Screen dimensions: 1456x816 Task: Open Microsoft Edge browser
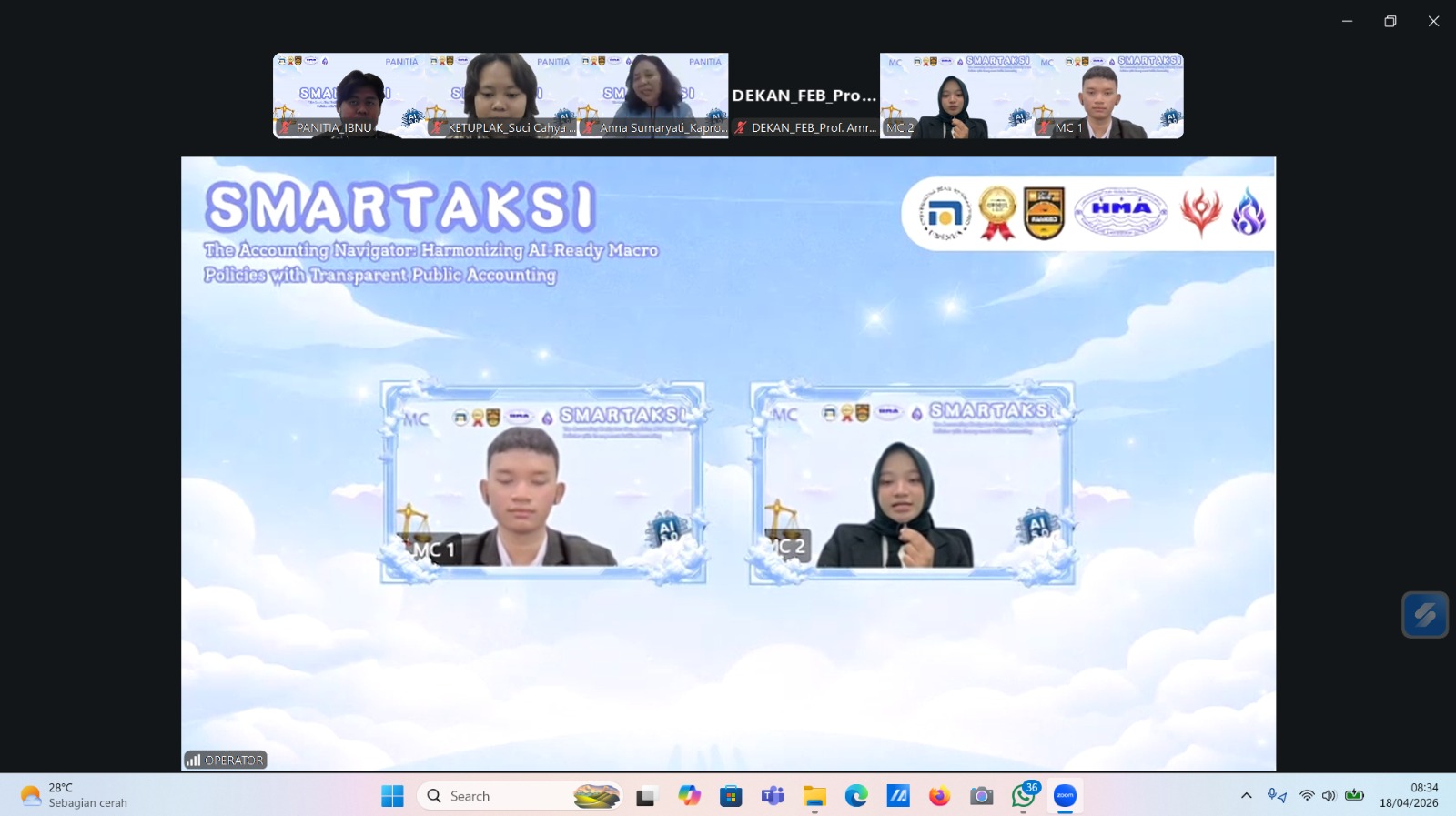point(856,796)
